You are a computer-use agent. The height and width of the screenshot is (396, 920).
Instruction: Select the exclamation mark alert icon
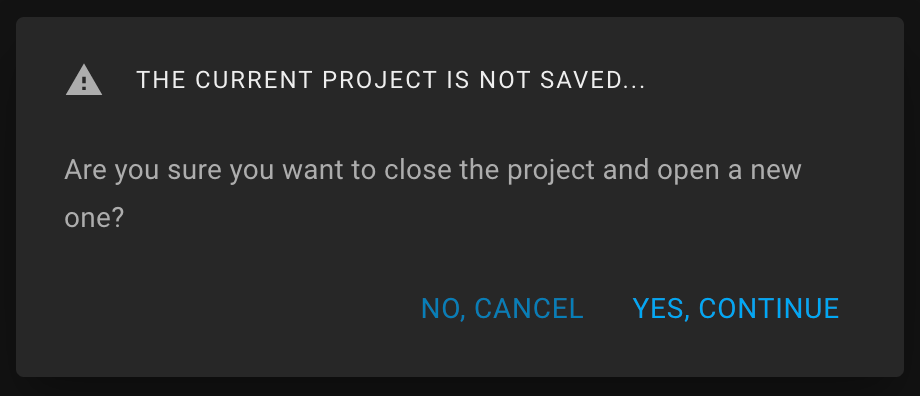click(84, 80)
